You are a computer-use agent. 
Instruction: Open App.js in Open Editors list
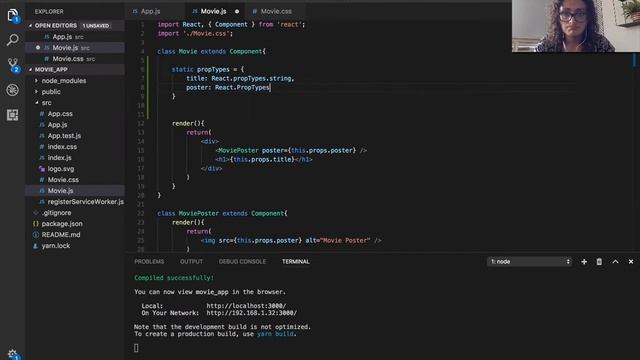point(76,37)
